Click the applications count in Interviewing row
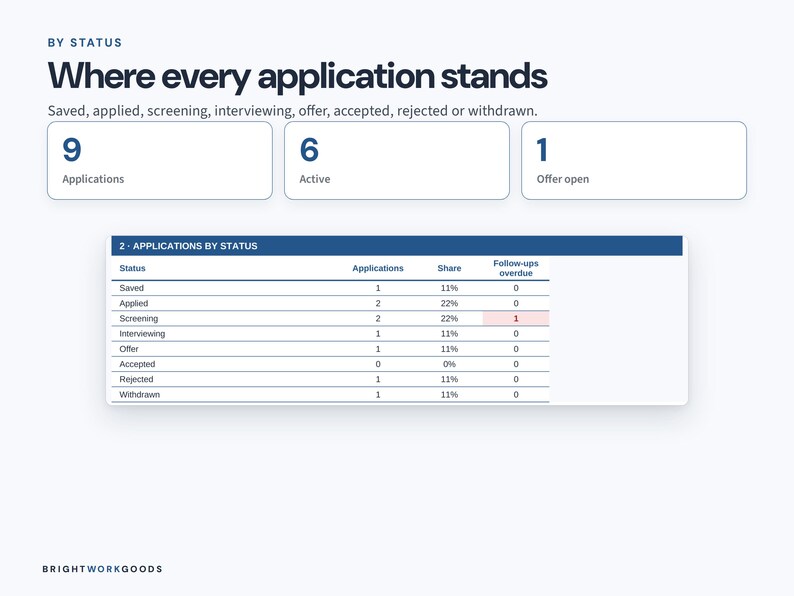This screenshot has width=794, height=596. (x=378, y=334)
